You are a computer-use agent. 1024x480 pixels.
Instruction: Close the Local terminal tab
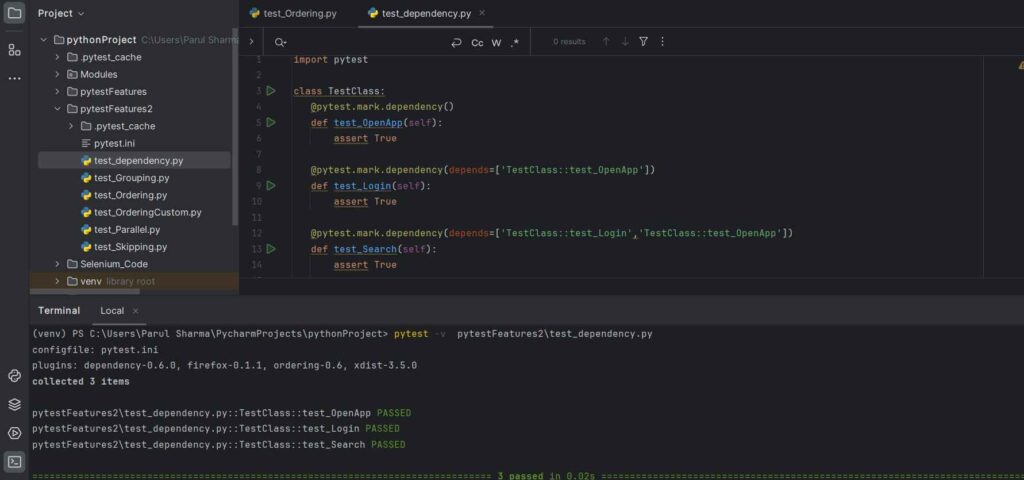[x=135, y=311]
